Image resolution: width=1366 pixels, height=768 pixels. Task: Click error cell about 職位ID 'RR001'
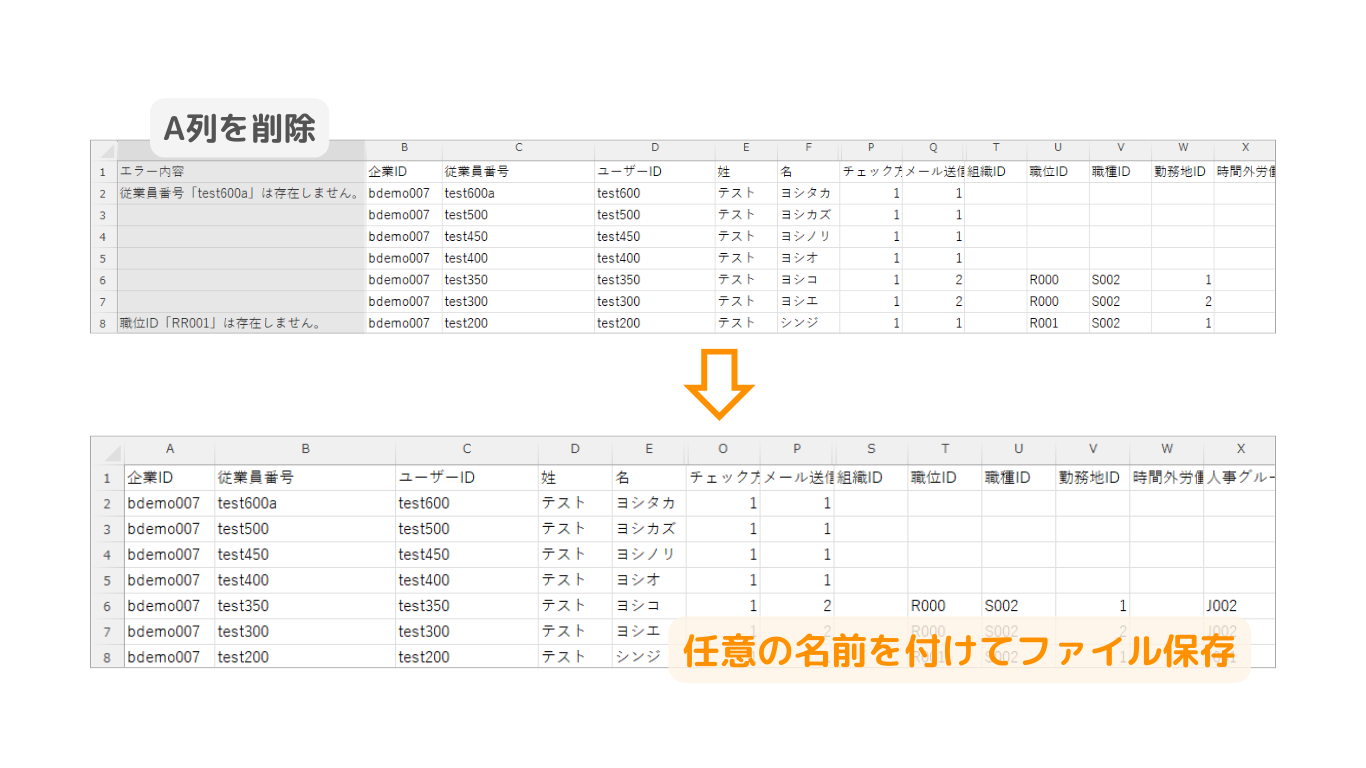coord(240,323)
